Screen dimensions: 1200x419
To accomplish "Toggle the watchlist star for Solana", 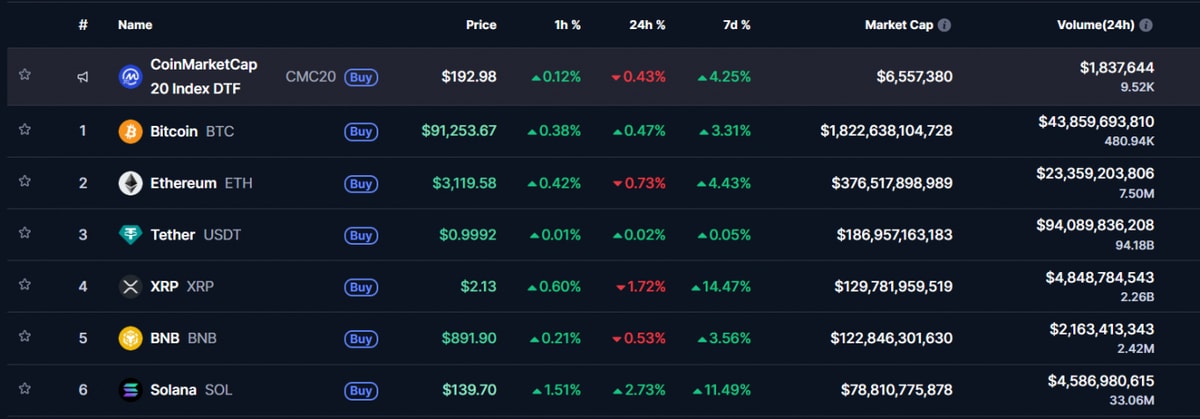I will [25, 390].
